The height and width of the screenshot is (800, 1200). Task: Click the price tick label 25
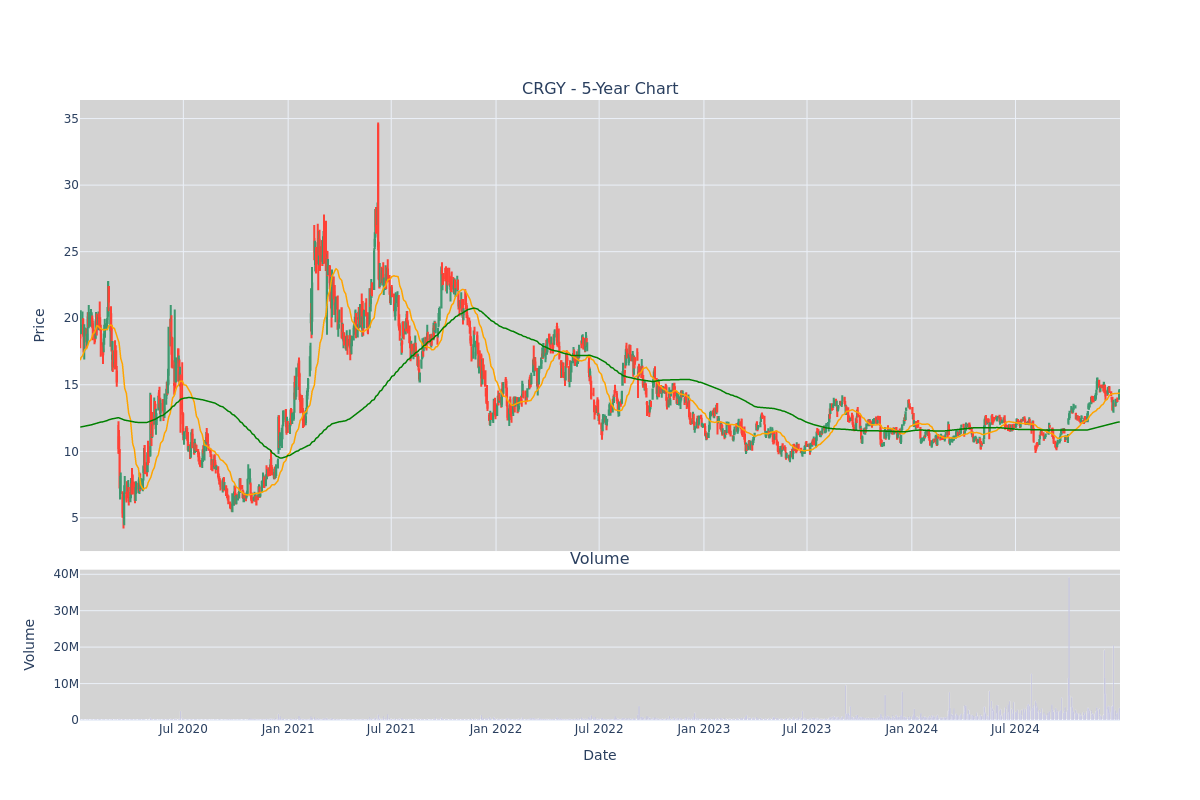pyautogui.click(x=71, y=251)
